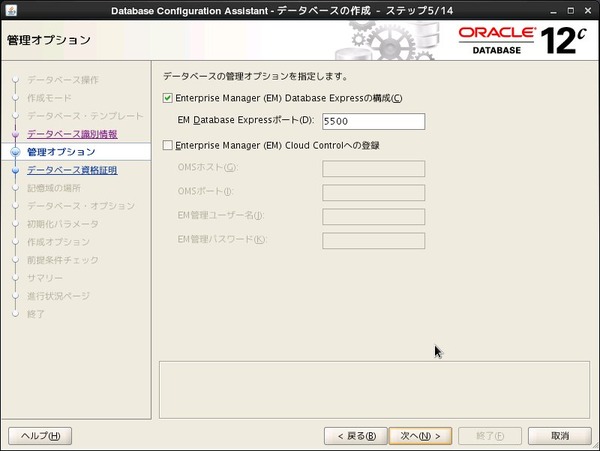Click the 初期化パラメータ step label
This screenshot has height=451, width=600.
63,224
